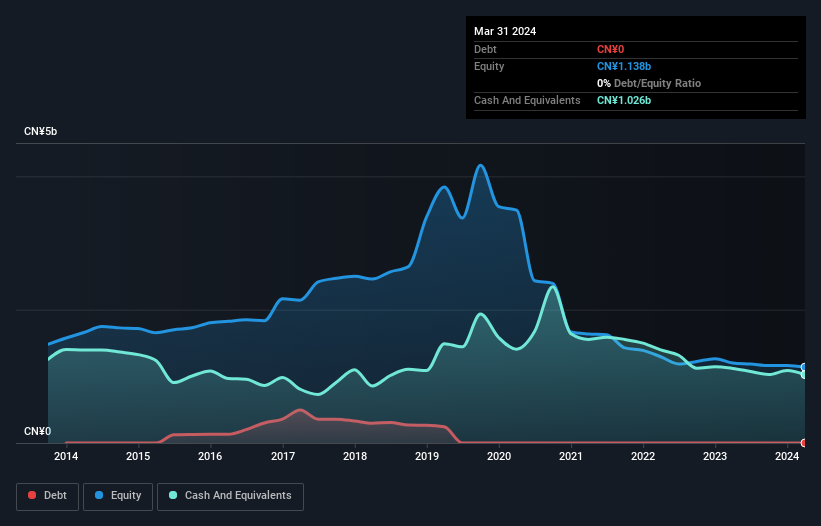Select the 2015 x-axis label

click(138, 456)
